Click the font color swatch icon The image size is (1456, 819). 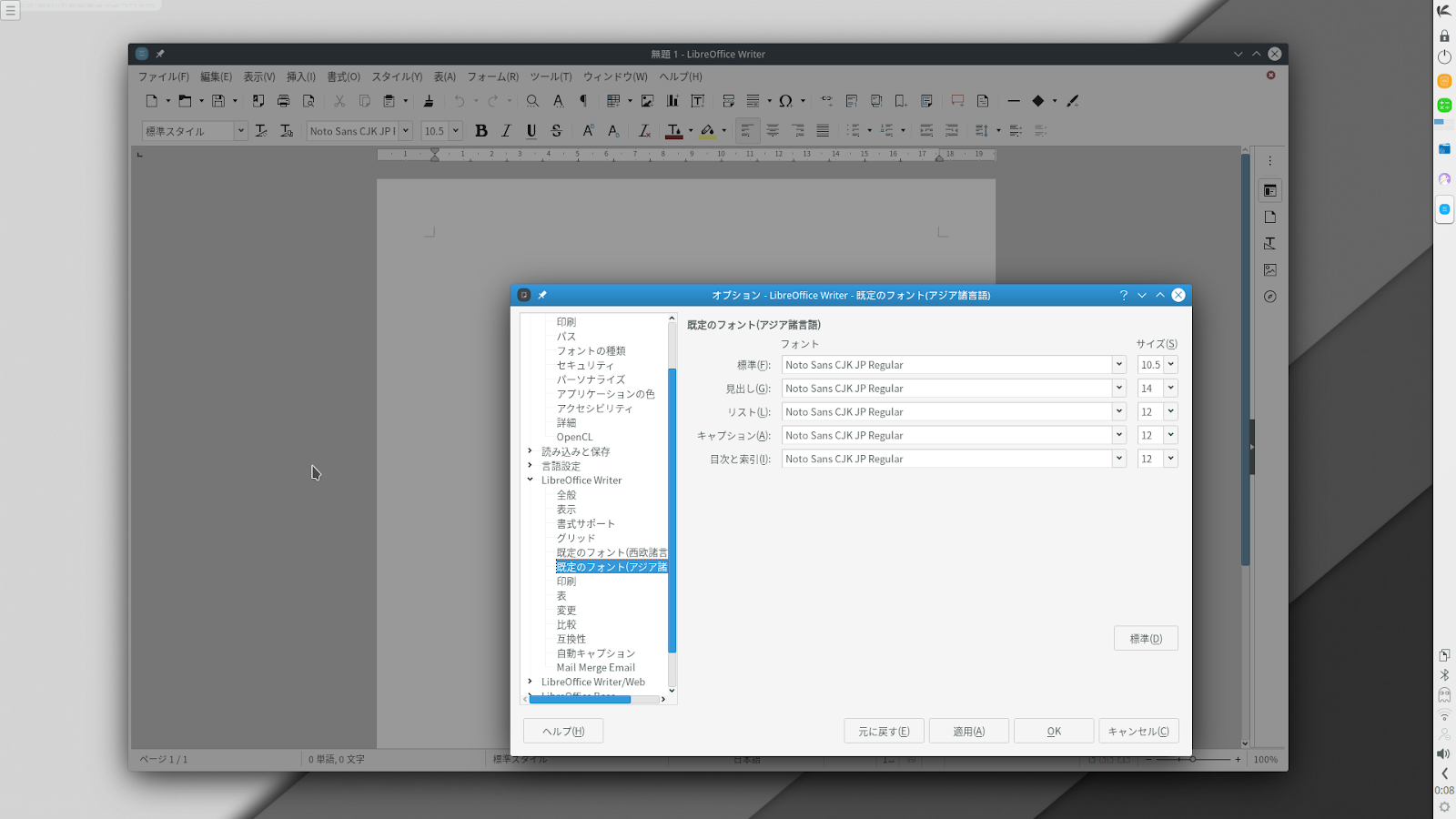tap(674, 131)
